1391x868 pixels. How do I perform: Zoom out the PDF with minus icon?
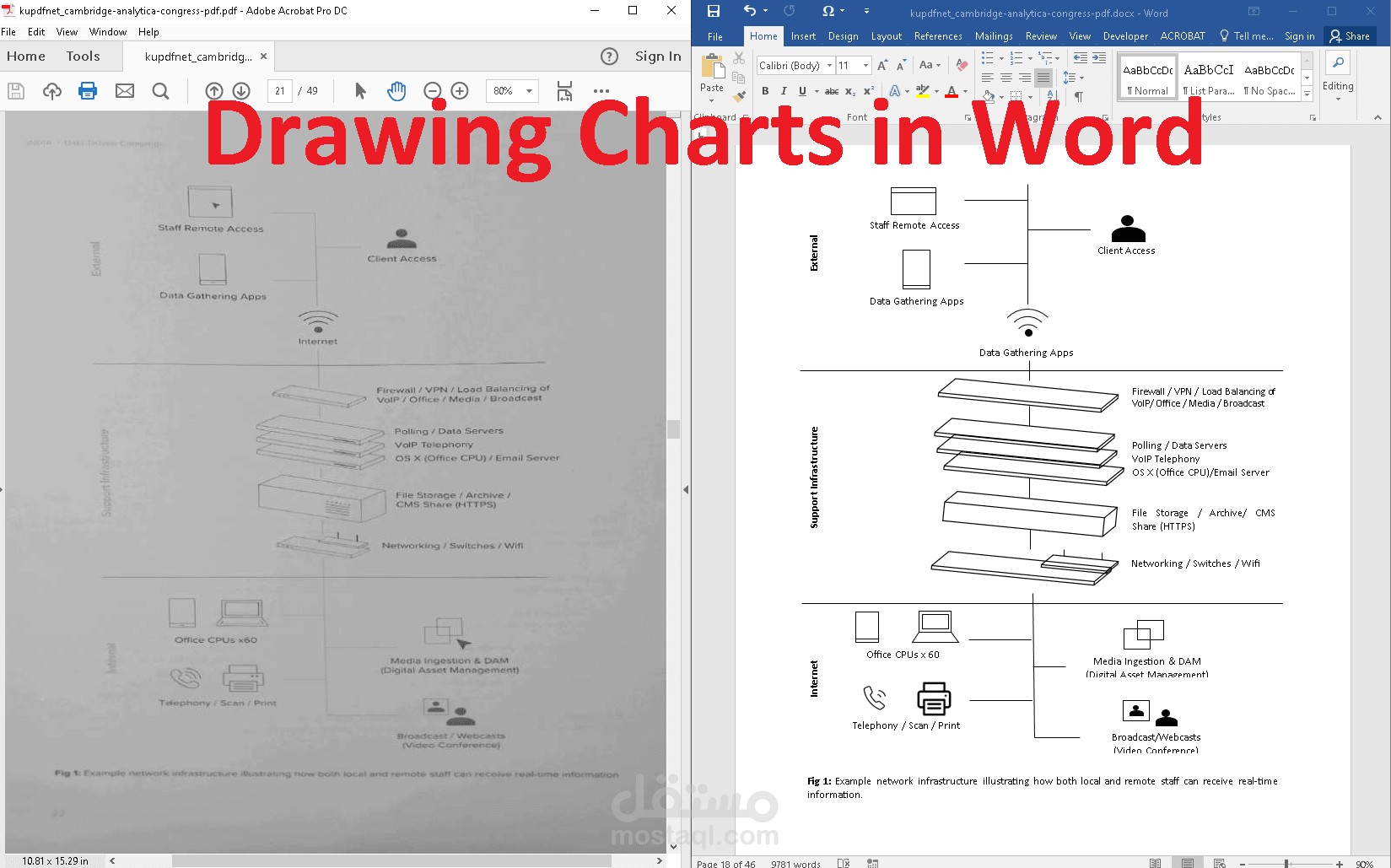coord(433,91)
